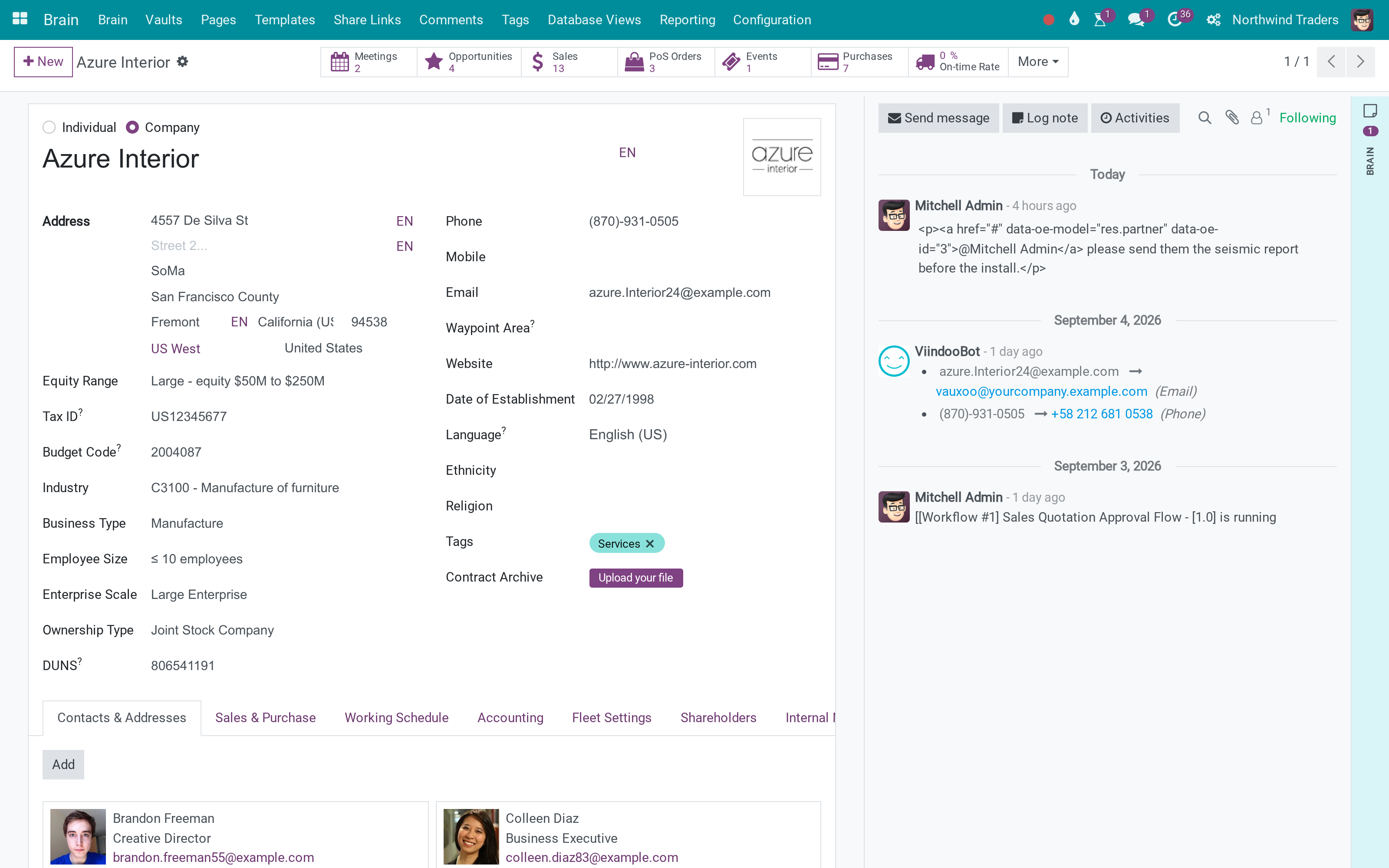Show followers list icon

pyautogui.click(x=1257, y=118)
